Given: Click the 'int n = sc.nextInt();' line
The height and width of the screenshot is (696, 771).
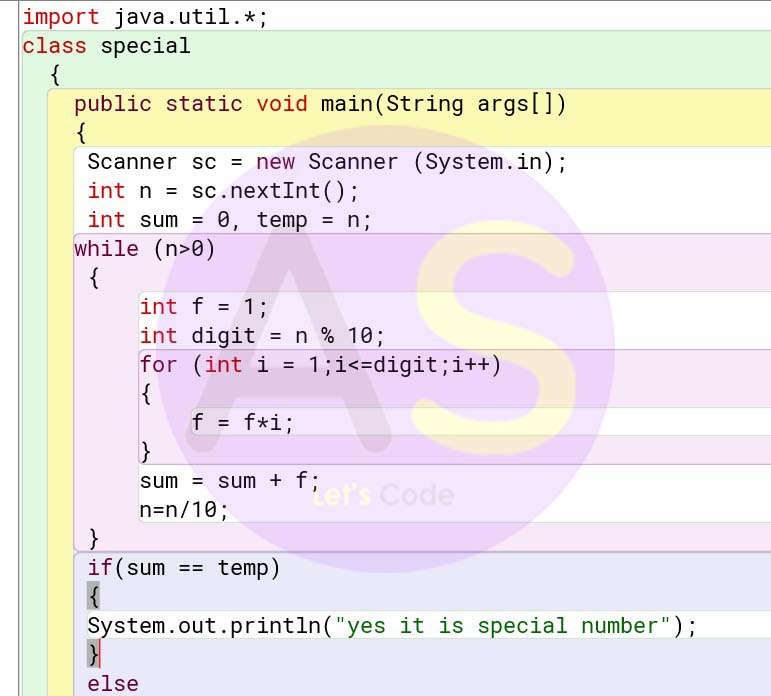Looking at the screenshot, I should coord(223,191).
